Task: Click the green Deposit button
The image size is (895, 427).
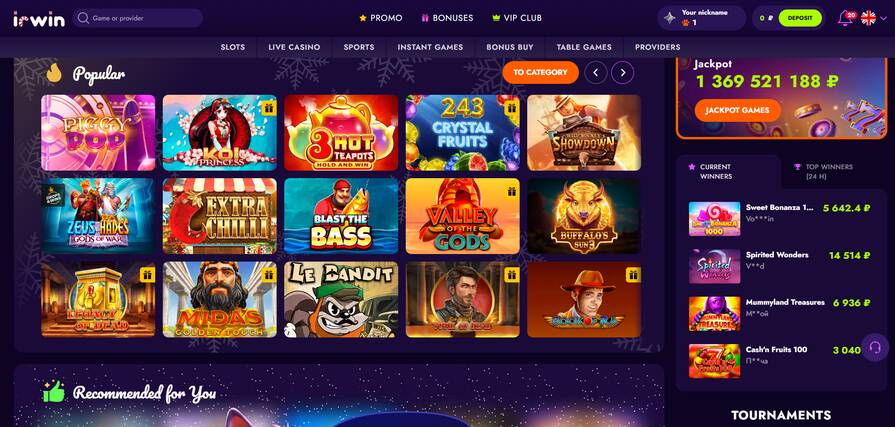Action: tap(800, 18)
